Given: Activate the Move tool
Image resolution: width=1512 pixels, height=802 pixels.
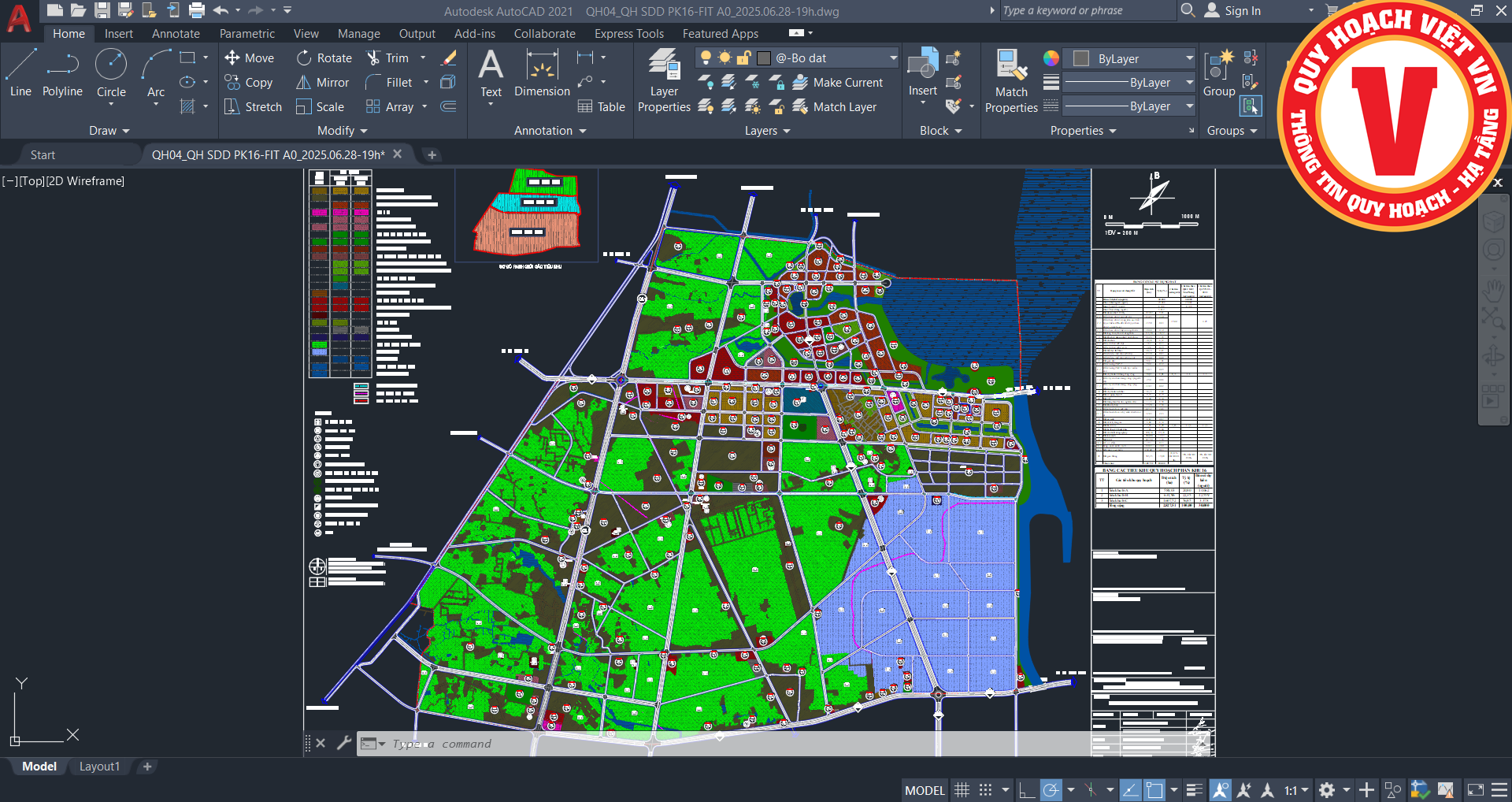Looking at the screenshot, I should [x=249, y=58].
